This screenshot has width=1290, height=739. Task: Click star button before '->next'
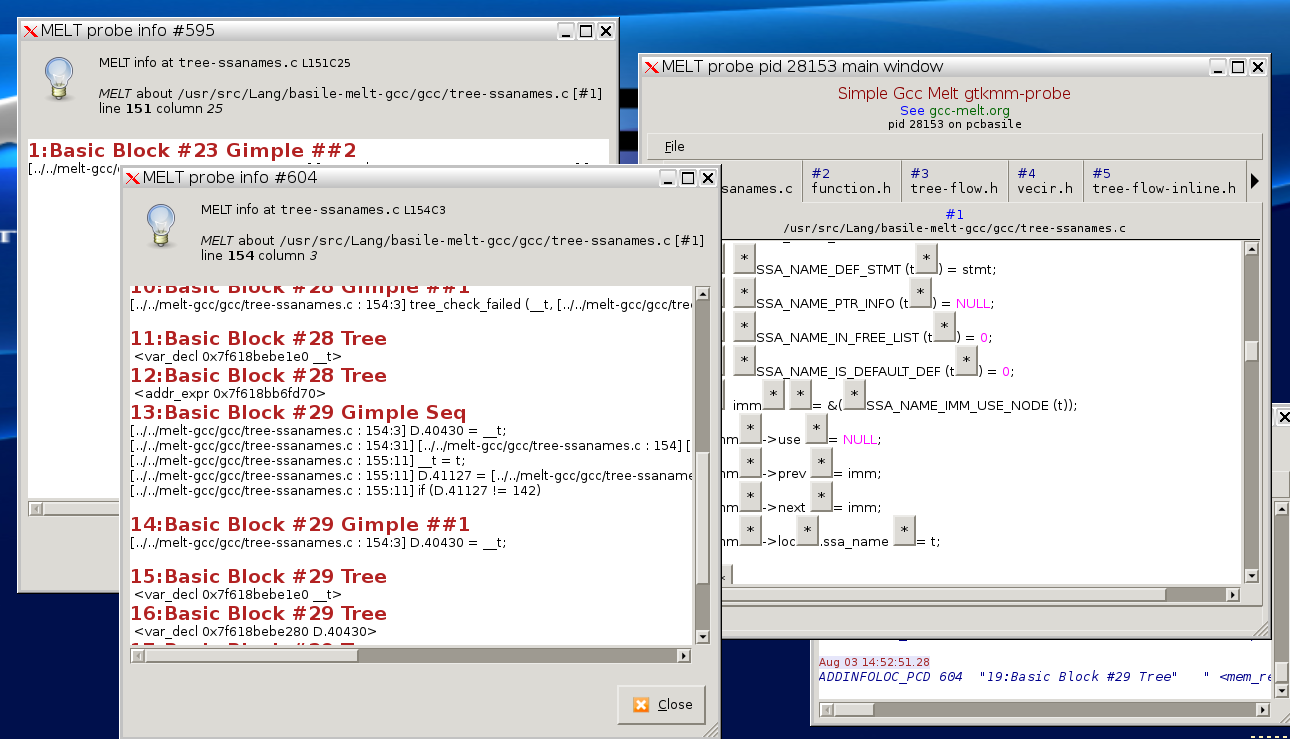(x=752, y=498)
